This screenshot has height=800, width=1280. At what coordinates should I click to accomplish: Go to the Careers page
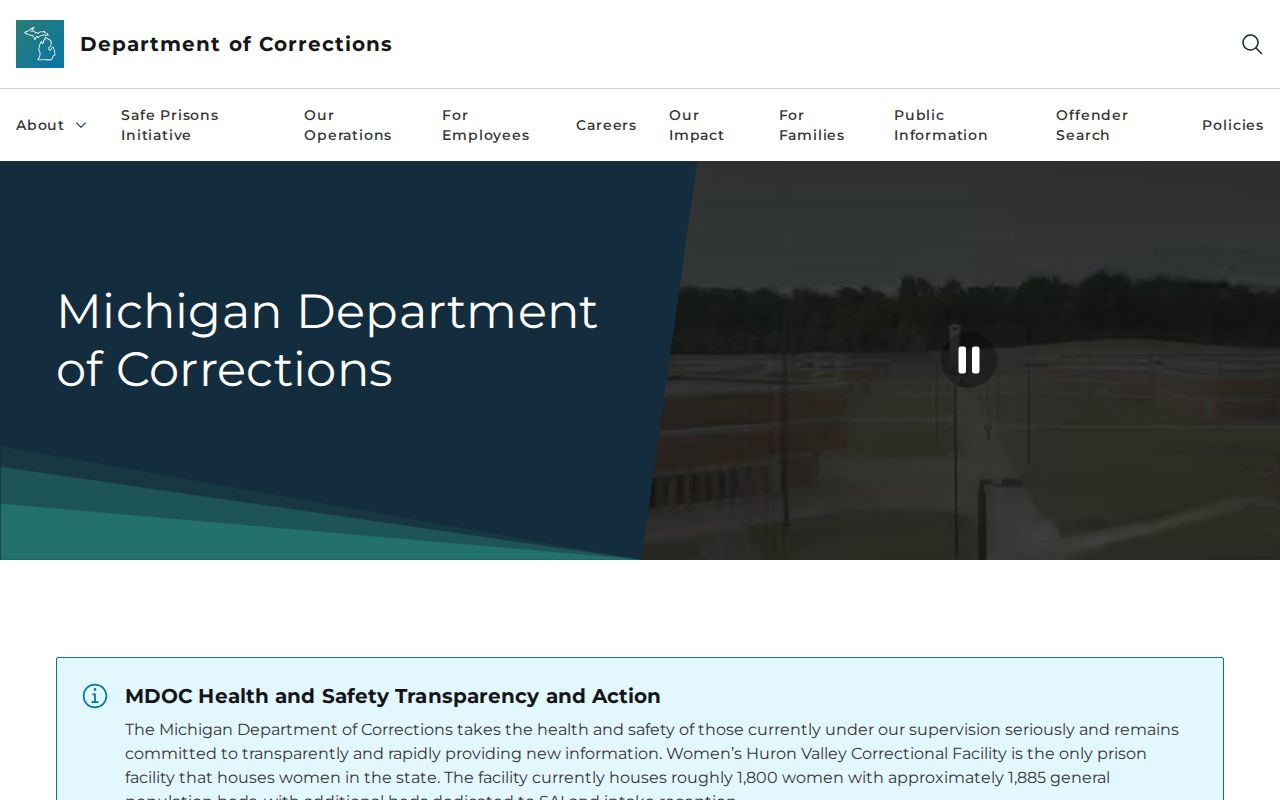pos(606,125)
